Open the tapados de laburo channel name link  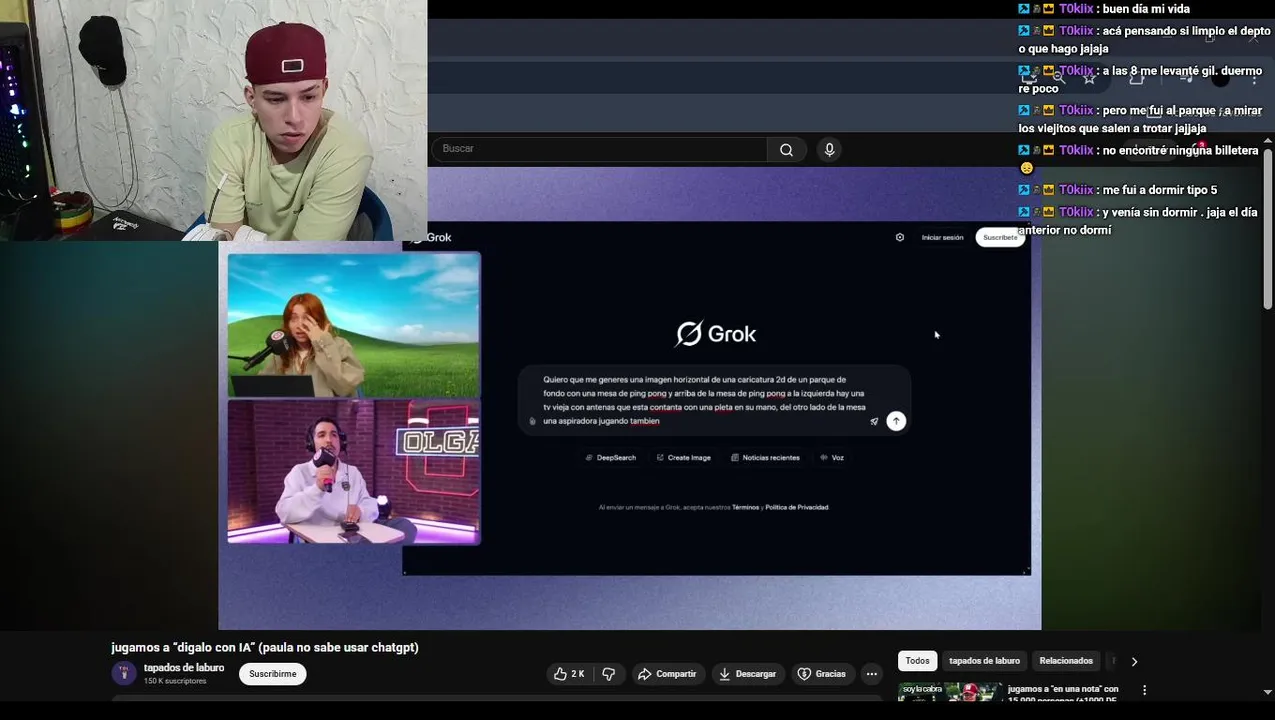coord(184,668)
